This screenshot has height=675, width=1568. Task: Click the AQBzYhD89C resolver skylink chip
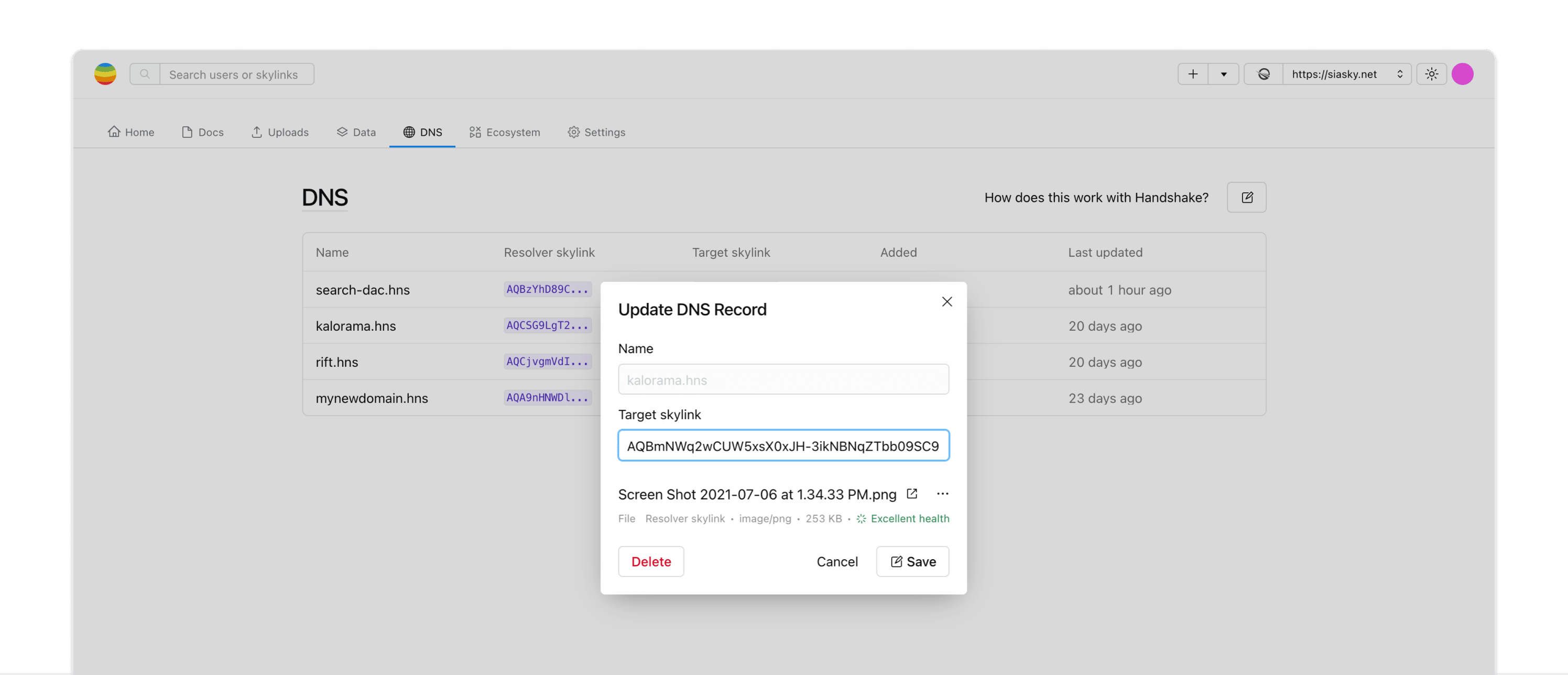pyautogui.click(x=547, y=289)
